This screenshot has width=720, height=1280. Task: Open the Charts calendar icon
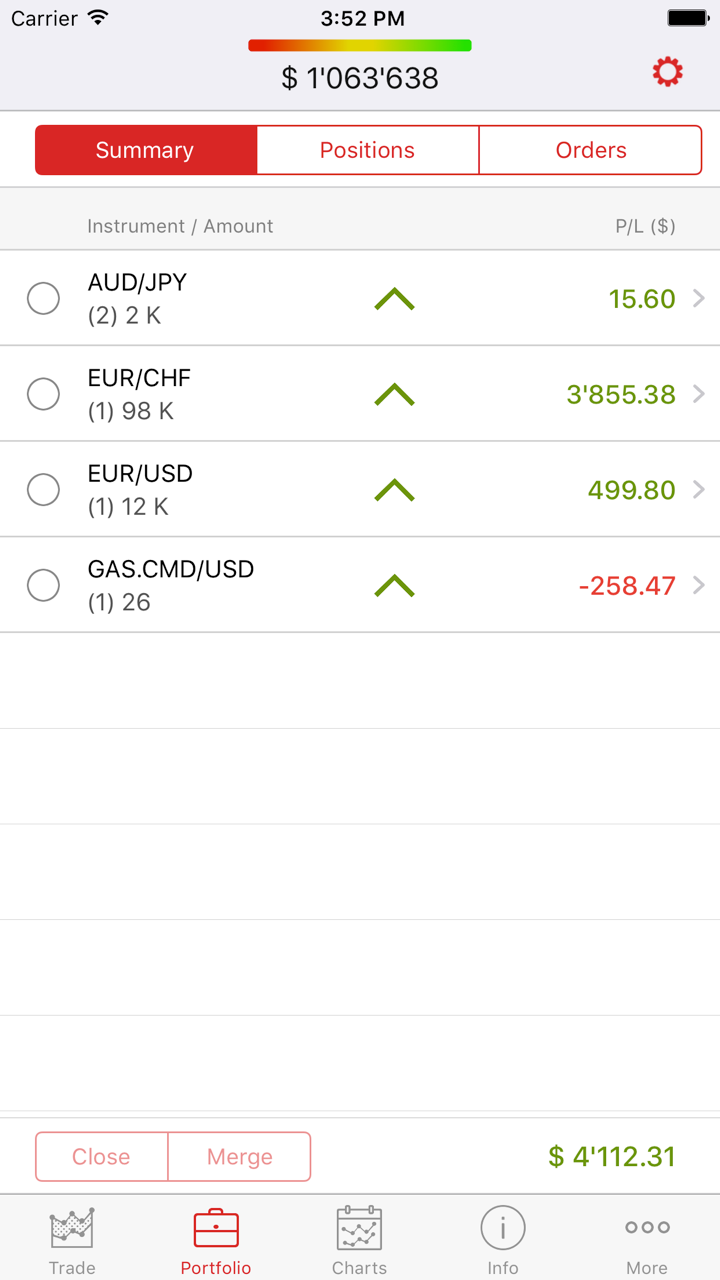click(359, 1228)
